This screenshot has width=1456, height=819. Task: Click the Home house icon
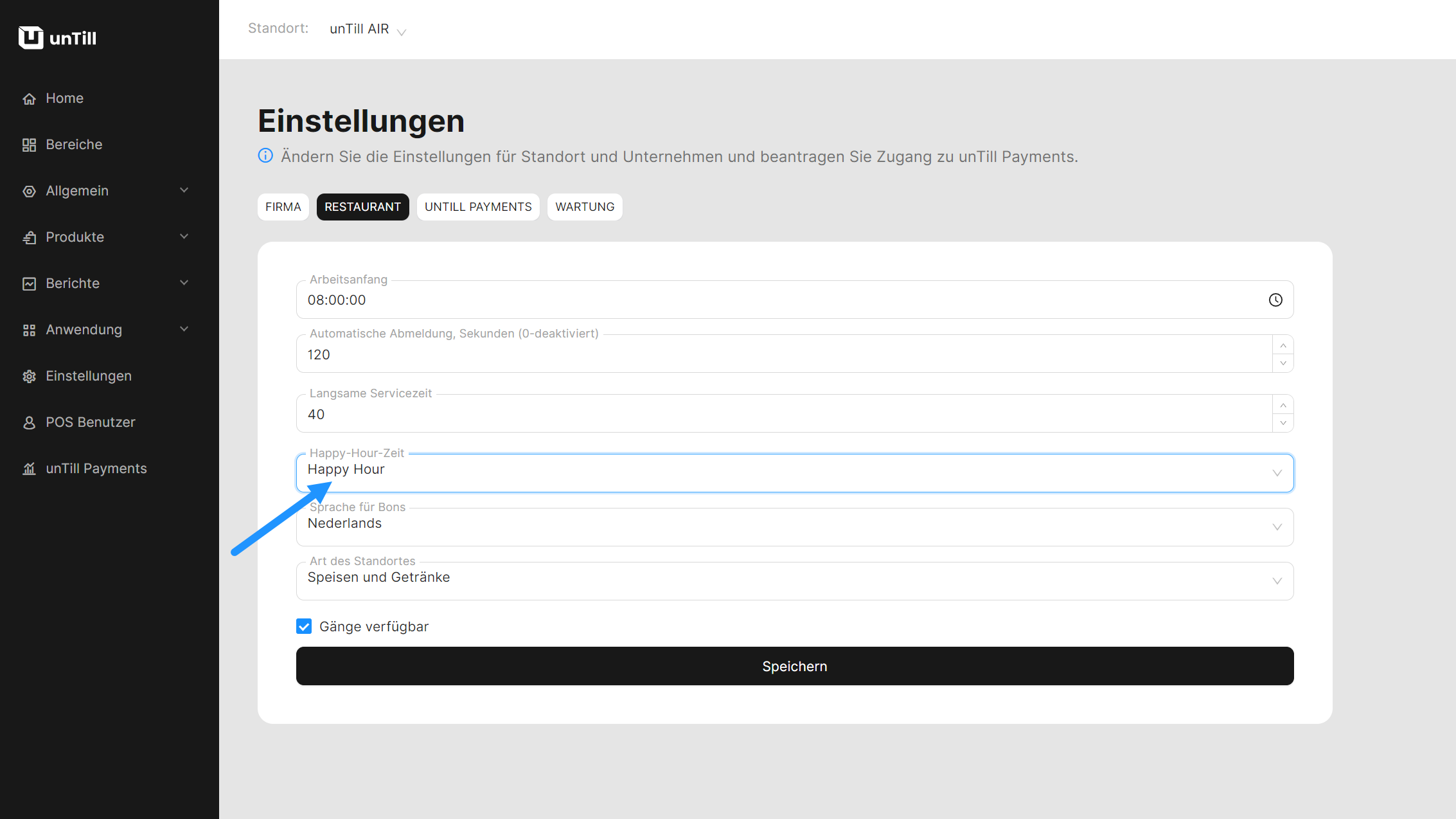point(29,98)
